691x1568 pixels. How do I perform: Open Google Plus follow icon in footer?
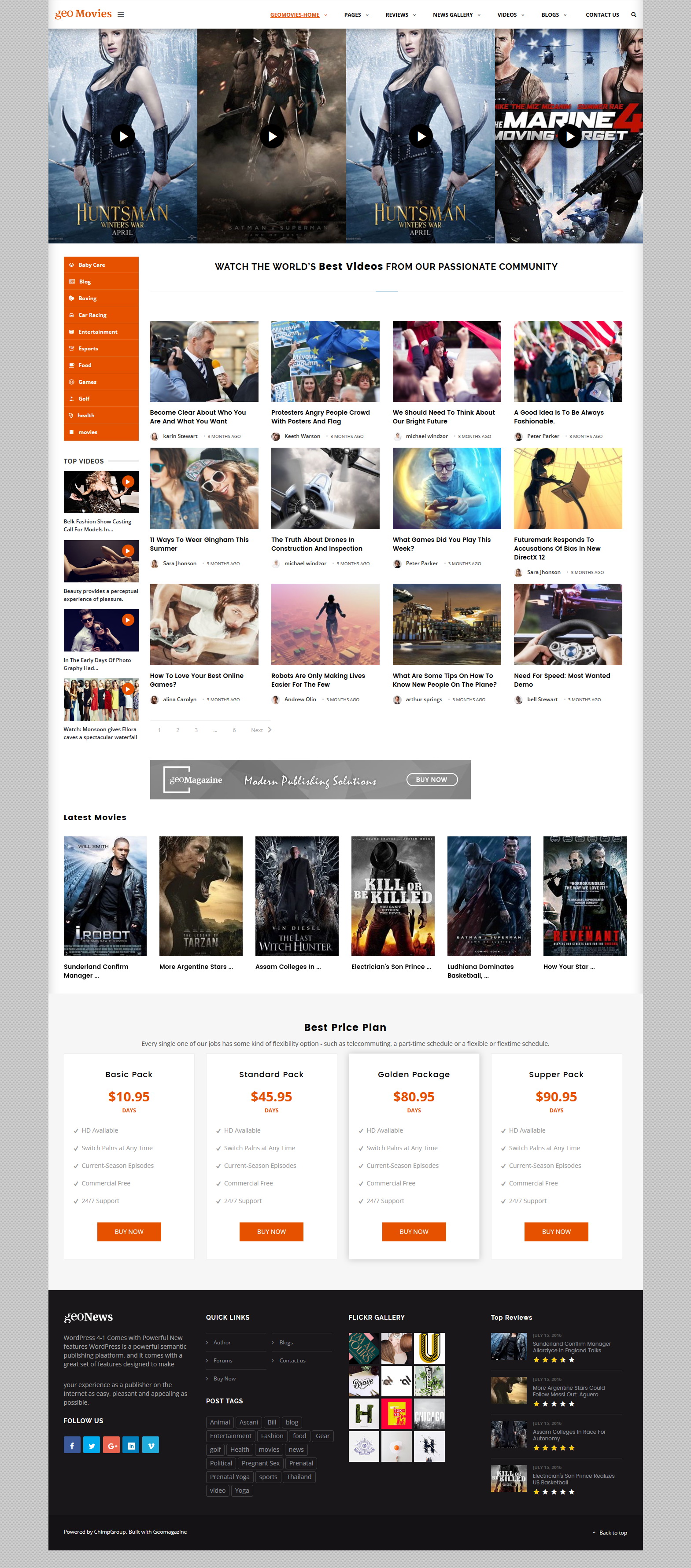[x=111, y=1445]
